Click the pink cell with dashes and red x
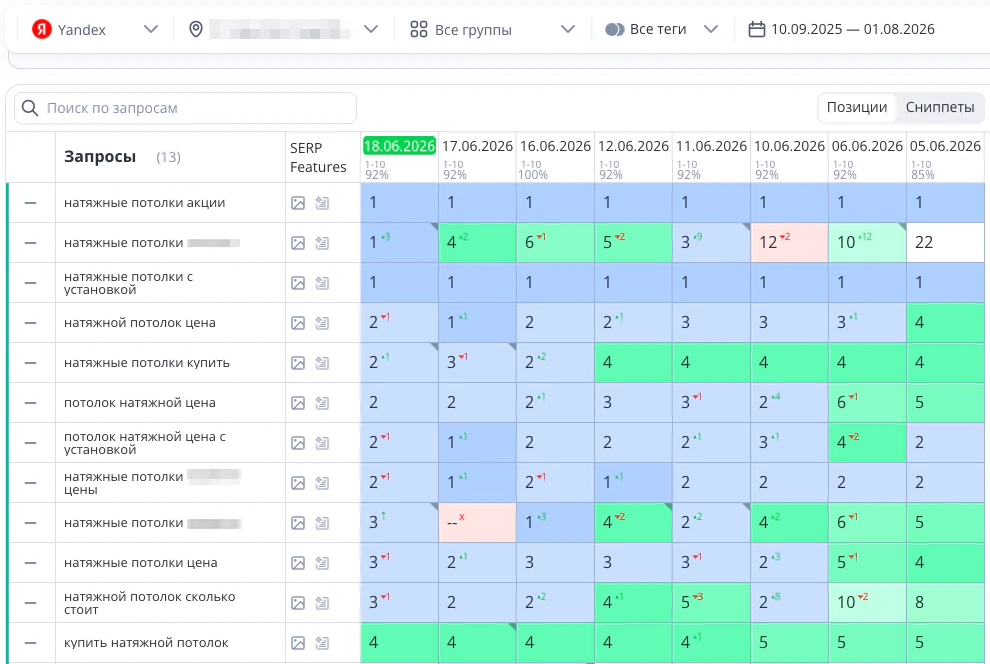Screen dimensions: 990x664 477,523
